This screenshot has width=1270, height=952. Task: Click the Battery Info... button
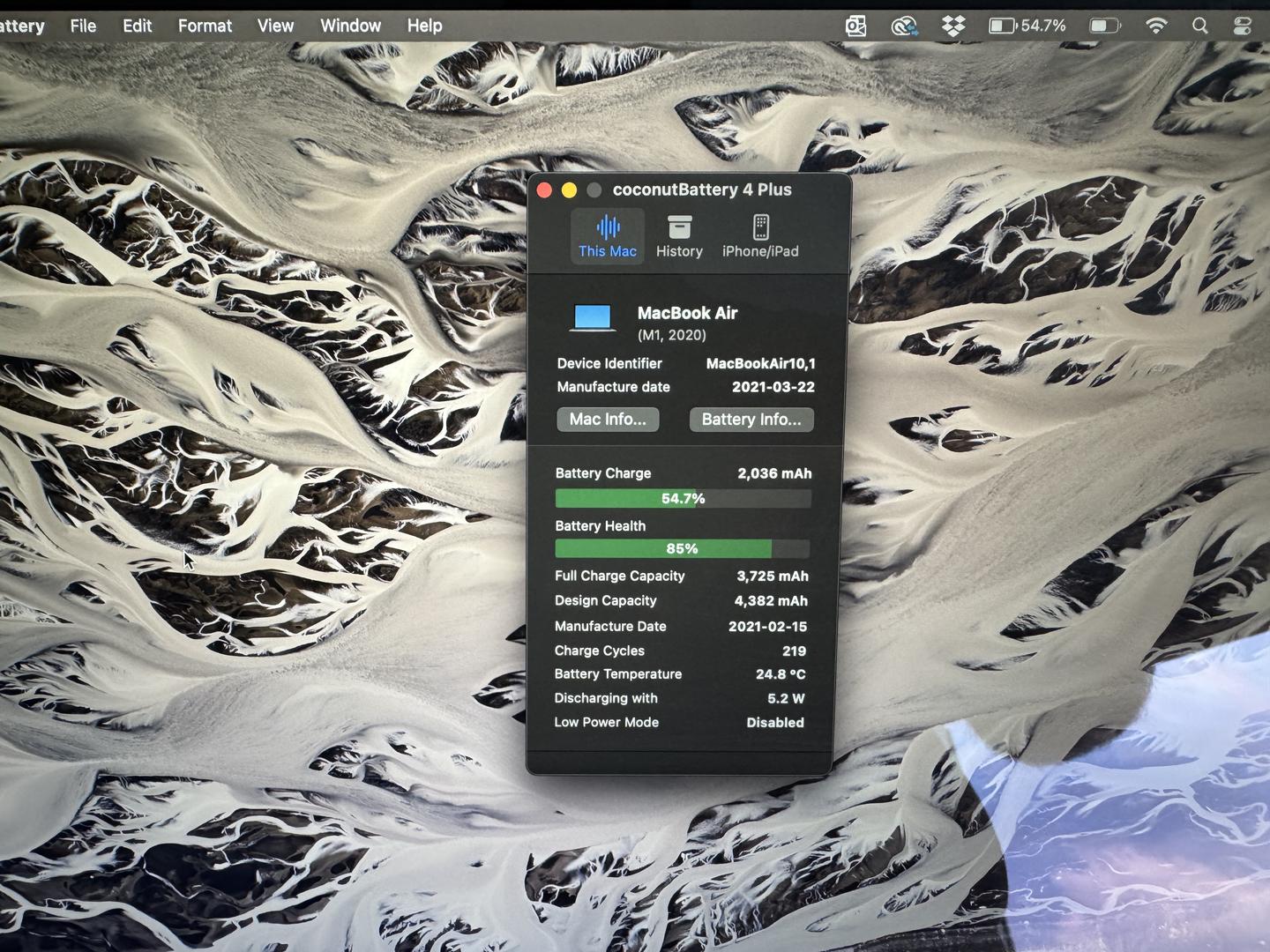(x=751, y=420)
